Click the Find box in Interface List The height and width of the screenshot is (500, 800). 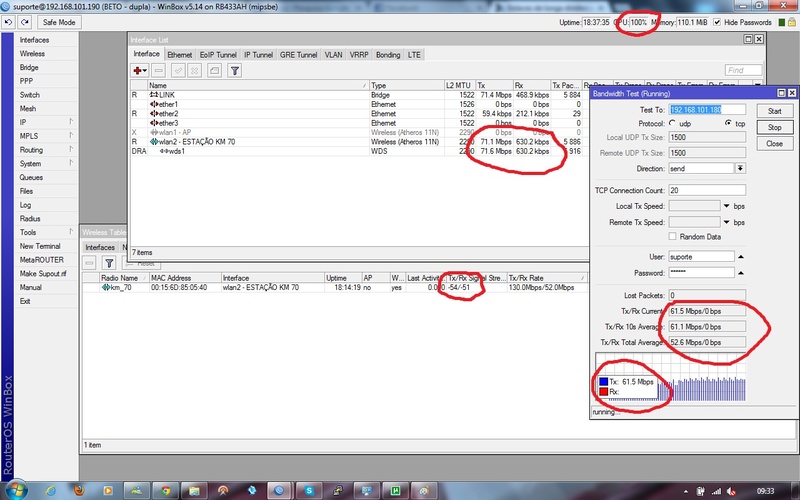743,70
